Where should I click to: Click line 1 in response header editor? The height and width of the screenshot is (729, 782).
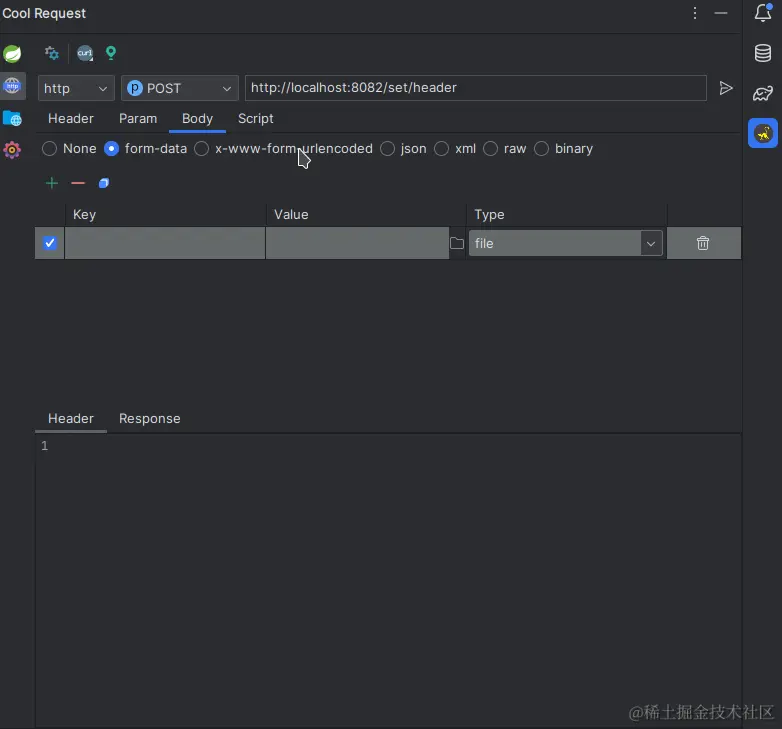coord(388,446)
